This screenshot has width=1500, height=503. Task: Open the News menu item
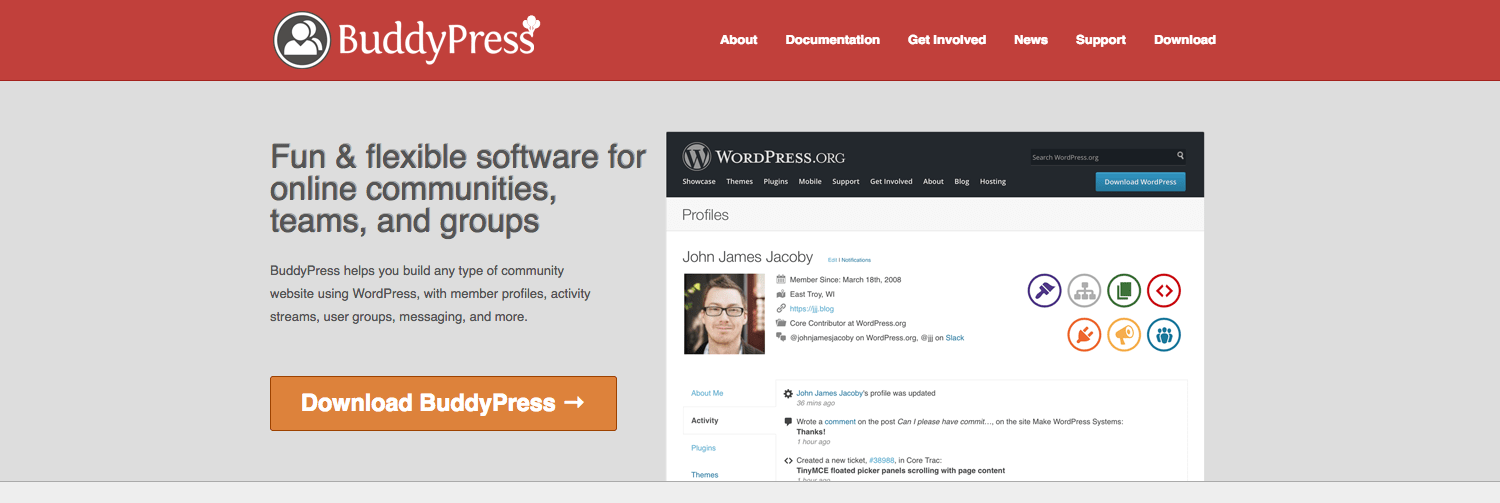pos(1031,40)
